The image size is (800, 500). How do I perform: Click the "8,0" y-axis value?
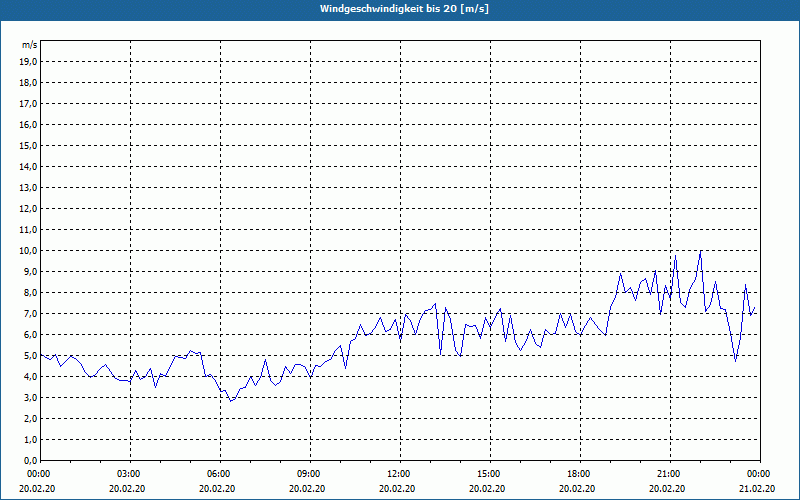coord(30,292)
